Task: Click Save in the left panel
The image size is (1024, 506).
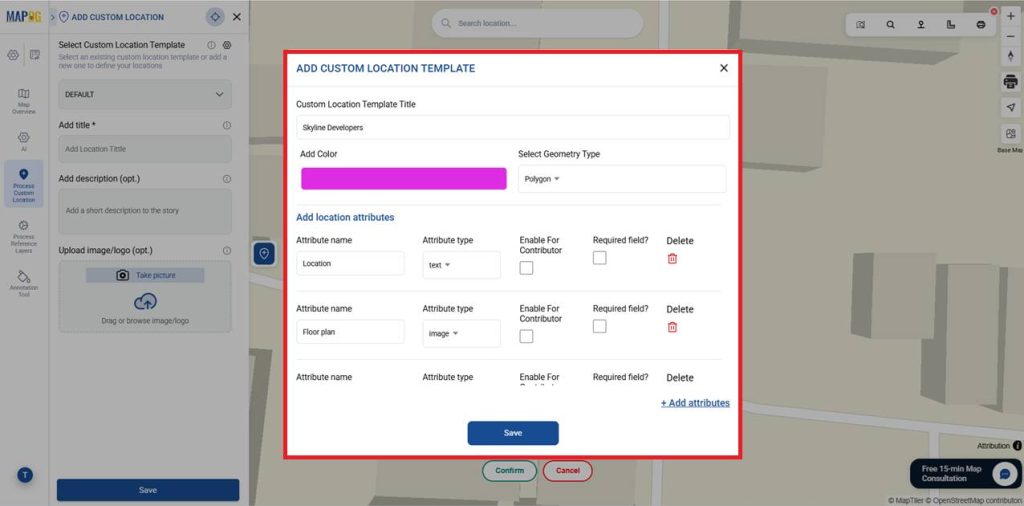Action: 148,490
